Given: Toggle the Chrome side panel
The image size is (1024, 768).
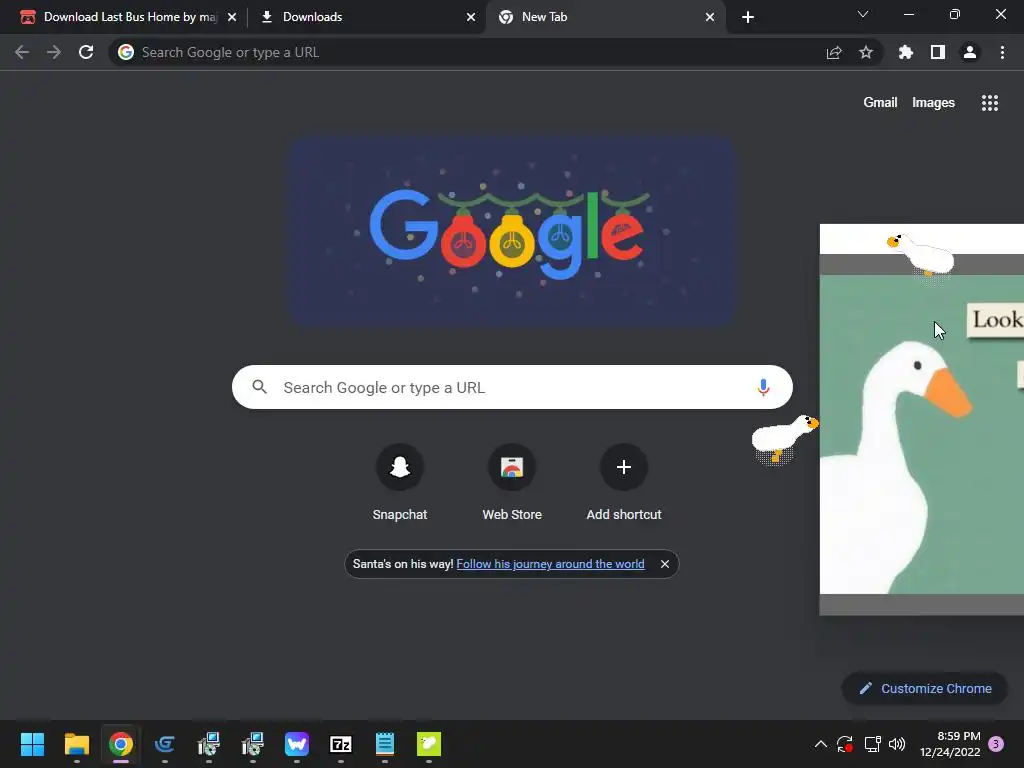Looking at the screenshot, I should (x=938, y=52).
